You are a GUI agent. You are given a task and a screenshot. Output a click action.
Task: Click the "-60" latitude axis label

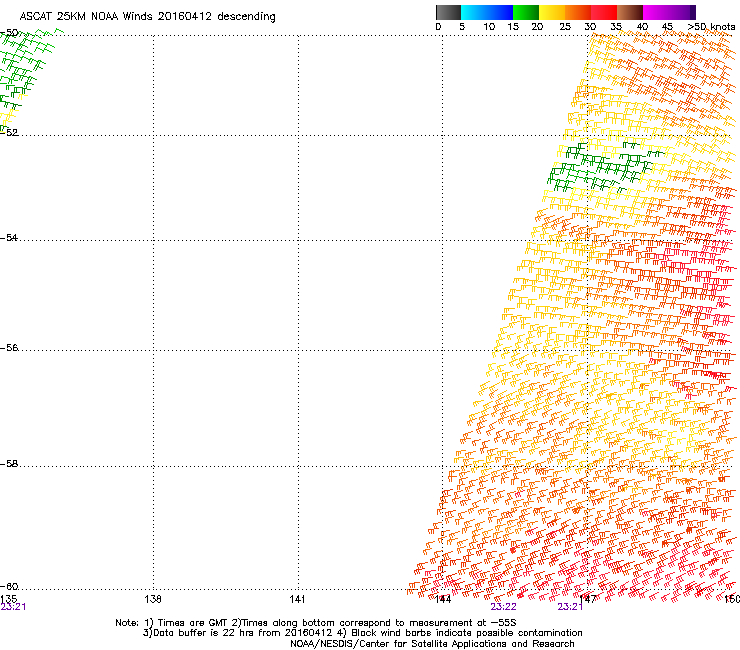(x=9, y=586)
